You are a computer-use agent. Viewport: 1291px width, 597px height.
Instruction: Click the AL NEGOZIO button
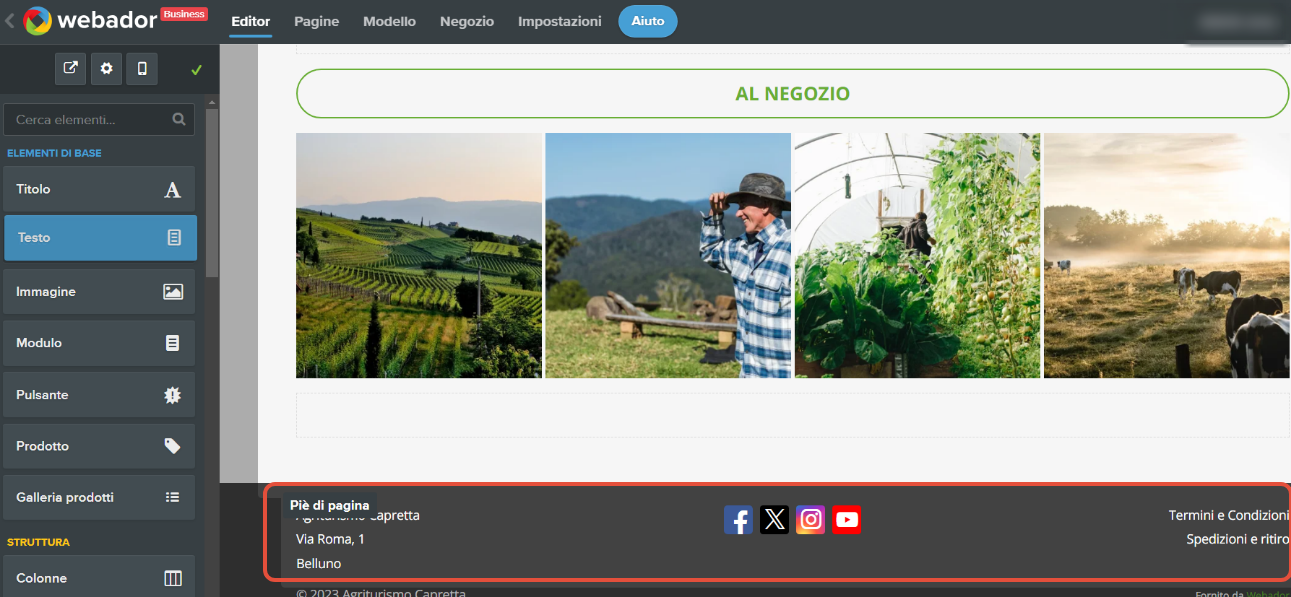click(x=792, y=94)
